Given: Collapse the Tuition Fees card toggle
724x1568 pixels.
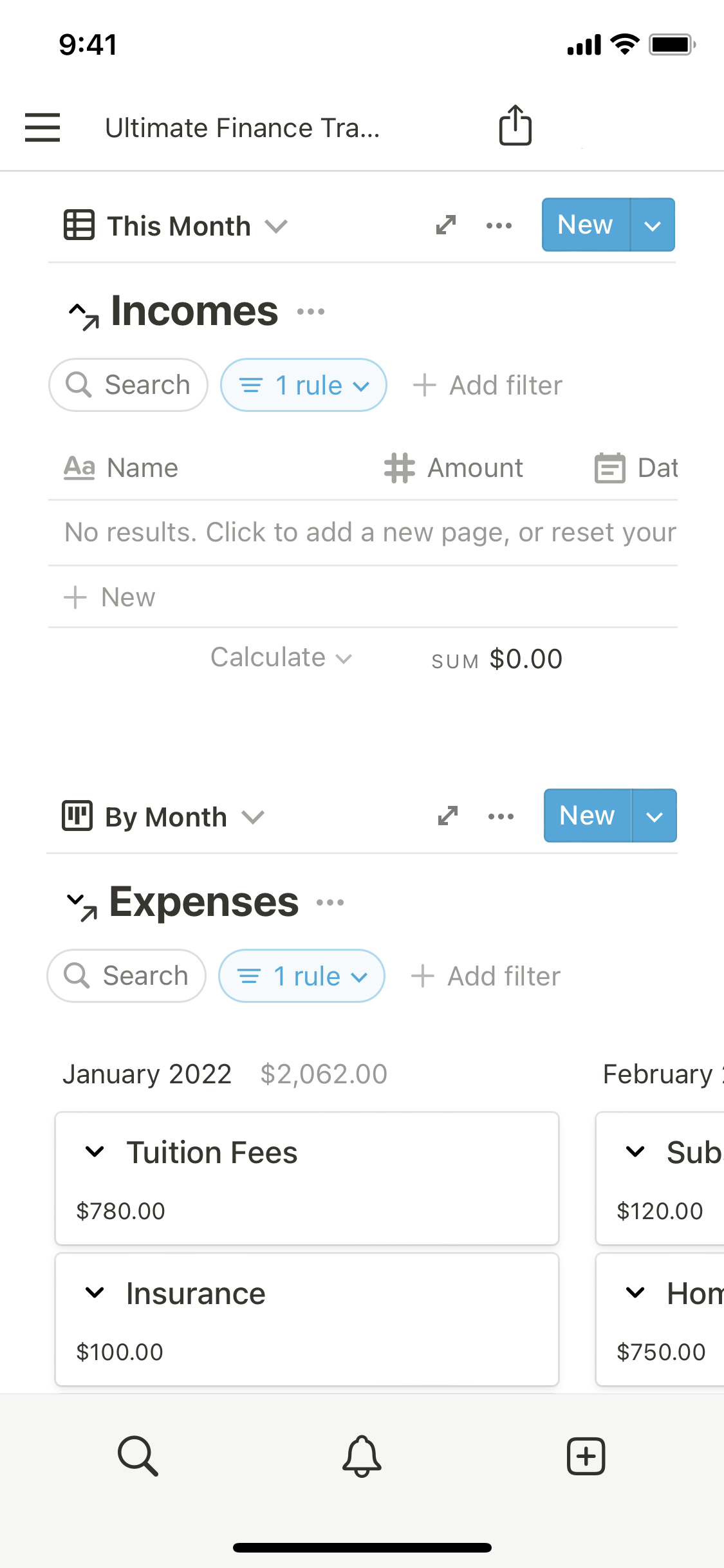Looking at the screenshot, I should [95, 1152].
